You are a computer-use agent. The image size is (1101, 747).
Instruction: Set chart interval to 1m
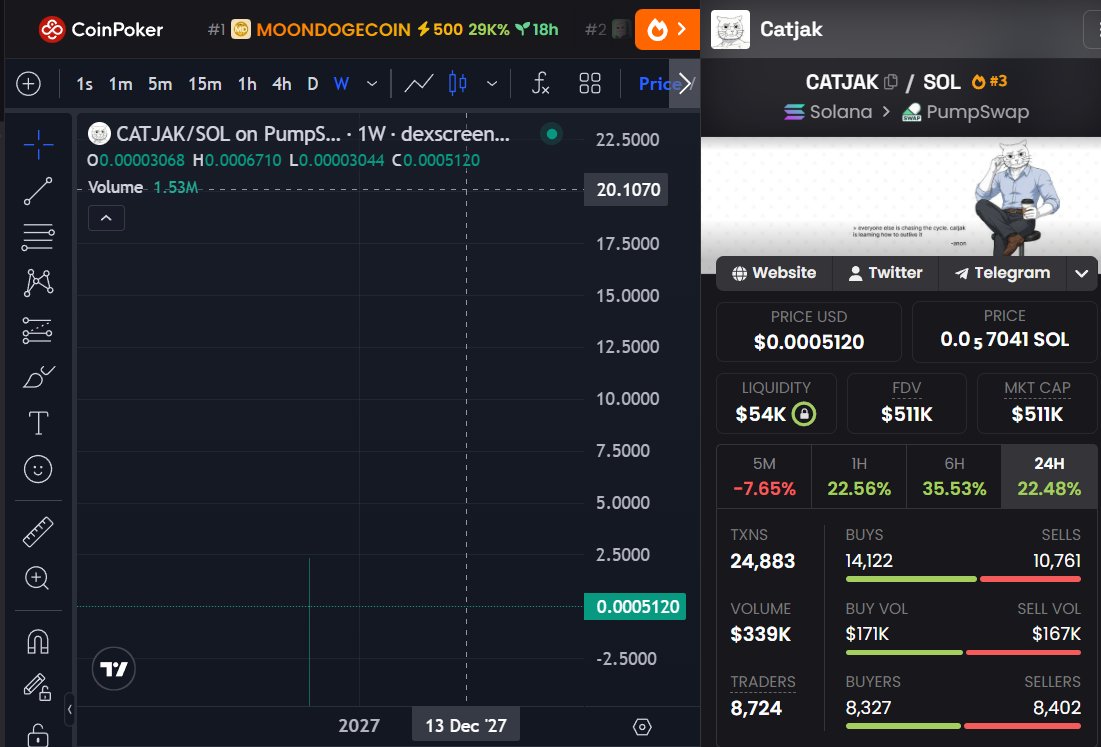121,84
